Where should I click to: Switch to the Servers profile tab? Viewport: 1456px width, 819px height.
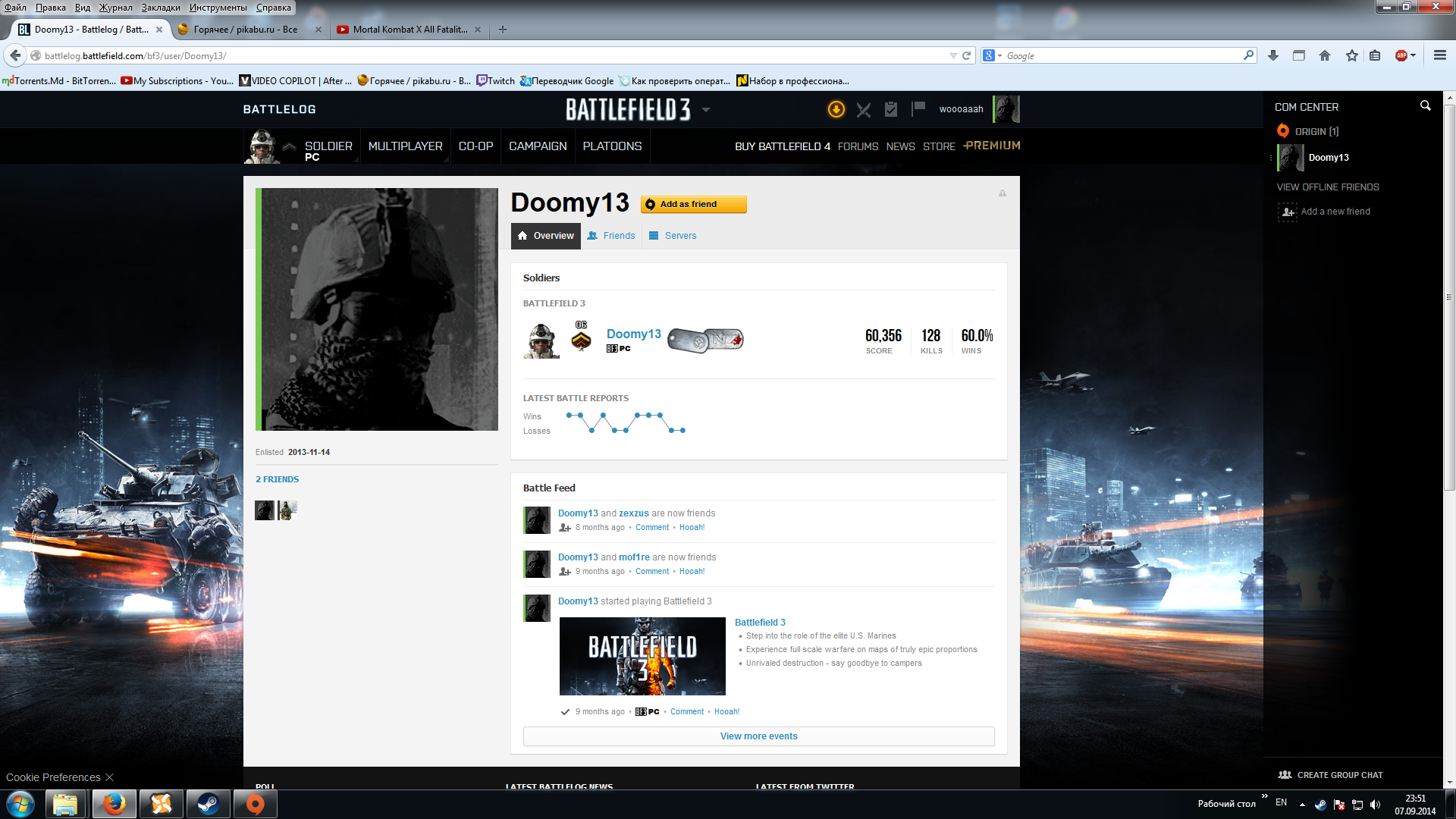(673, 236)
